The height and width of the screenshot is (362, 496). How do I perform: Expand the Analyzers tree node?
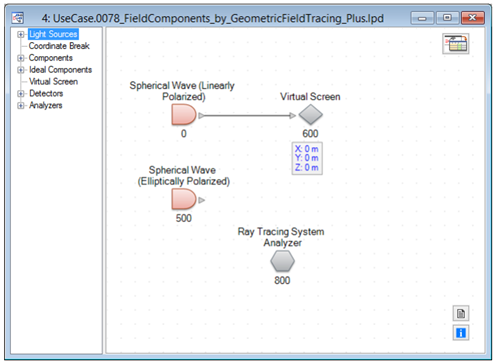[x=21, y=106]
